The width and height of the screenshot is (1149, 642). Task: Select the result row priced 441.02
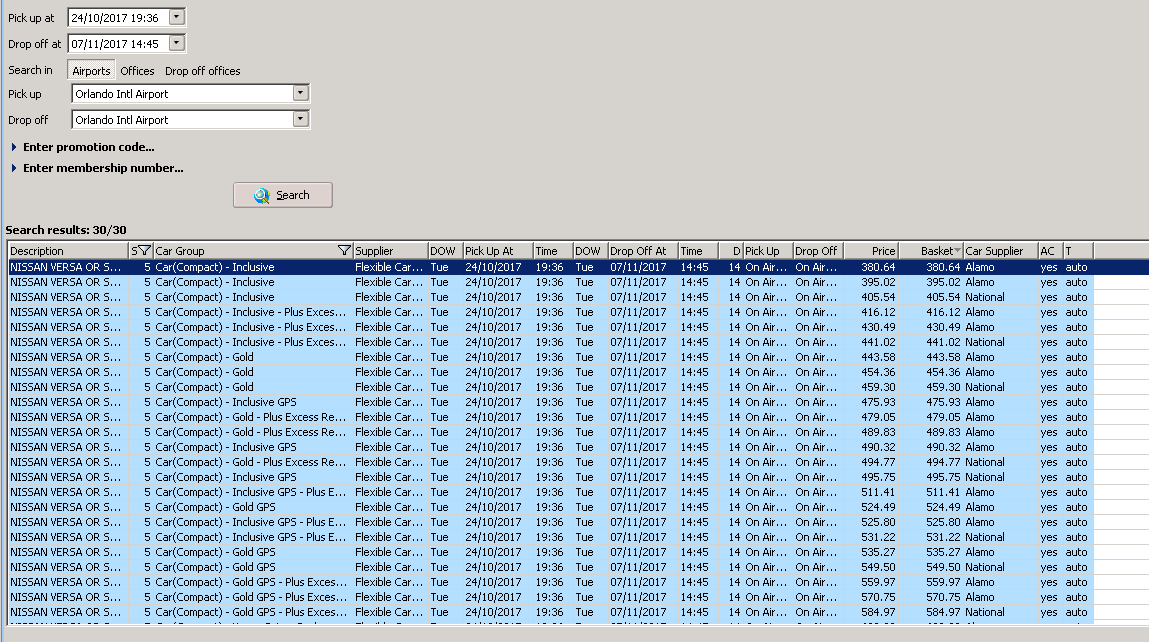click(550, 342)
